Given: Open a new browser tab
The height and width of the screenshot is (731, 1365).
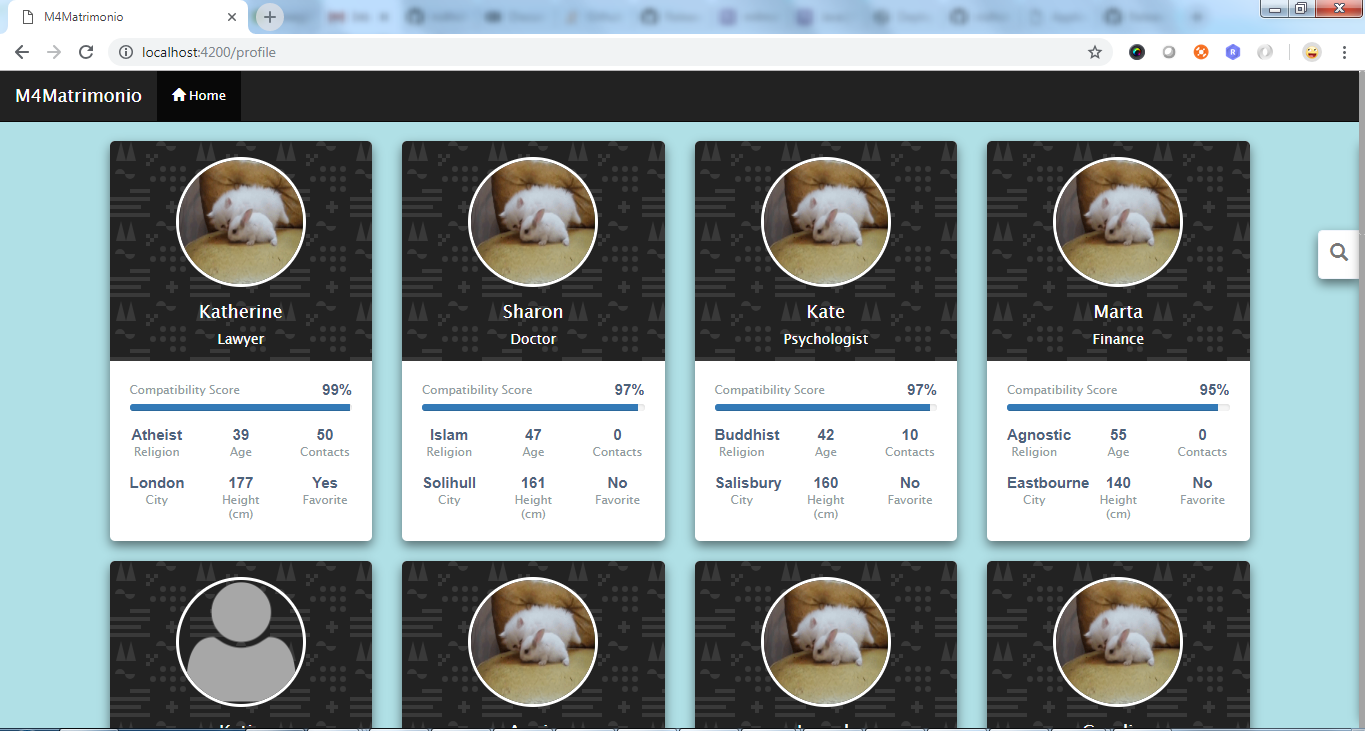Looking at the screenshot, I should (x=270, y=17).
